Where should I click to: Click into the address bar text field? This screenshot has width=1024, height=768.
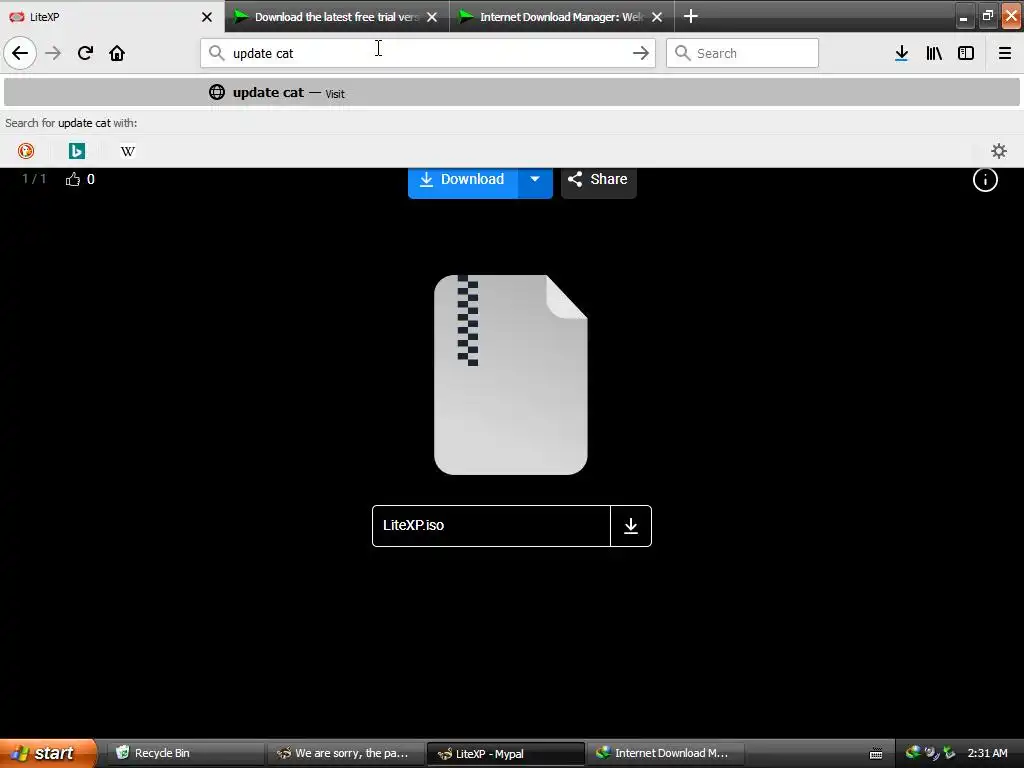point(428,53)
